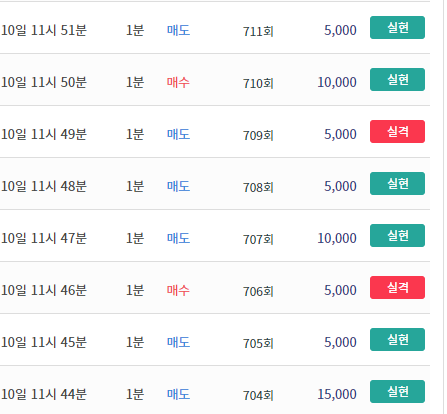Click the timestamp 10일 11시 49분

click(x=44, y=134)
